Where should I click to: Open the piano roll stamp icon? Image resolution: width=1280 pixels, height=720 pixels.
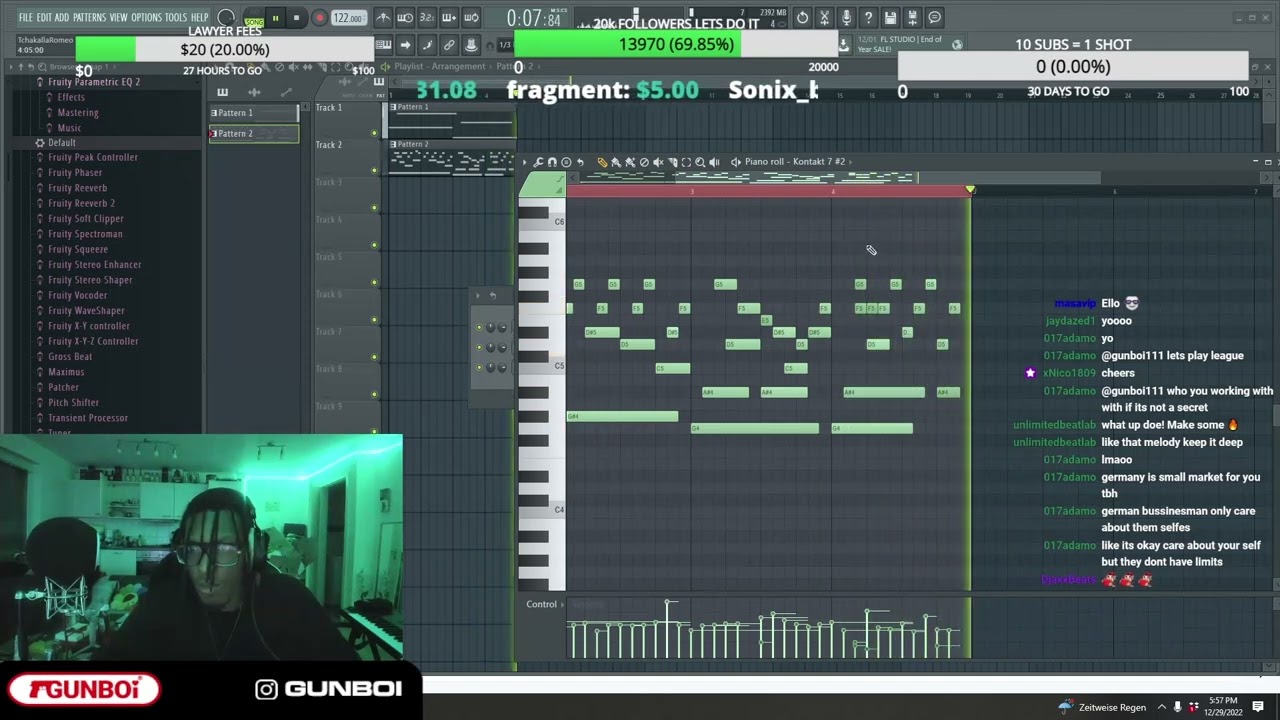click(566, 162)
